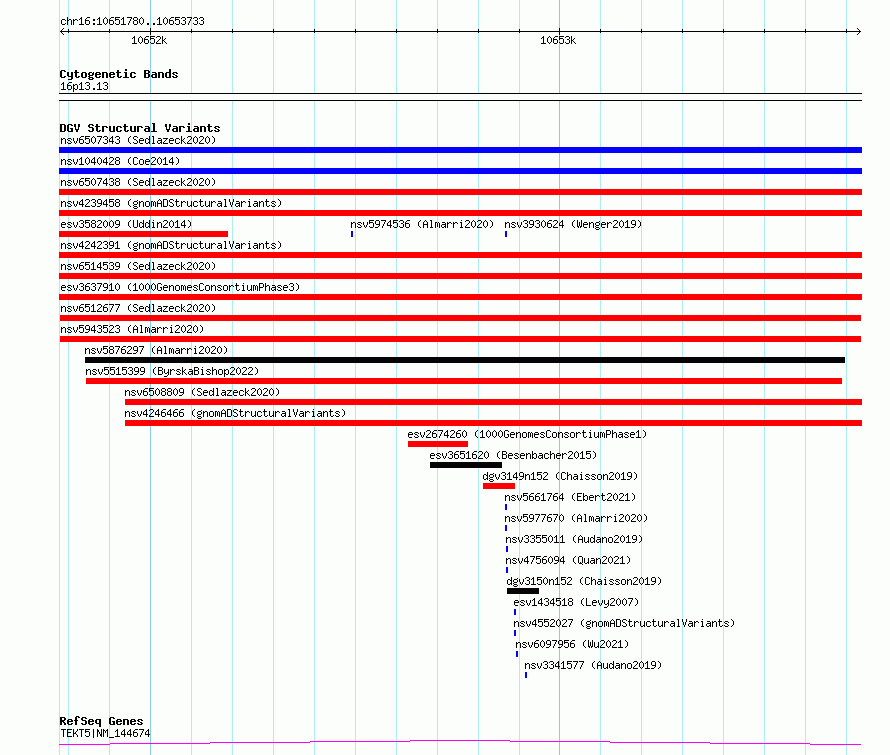The image size is (890, 755).
Task: Open the esv3582009 (Uddin2014) label
Action: pyautogui.click(x=126, y=224)
